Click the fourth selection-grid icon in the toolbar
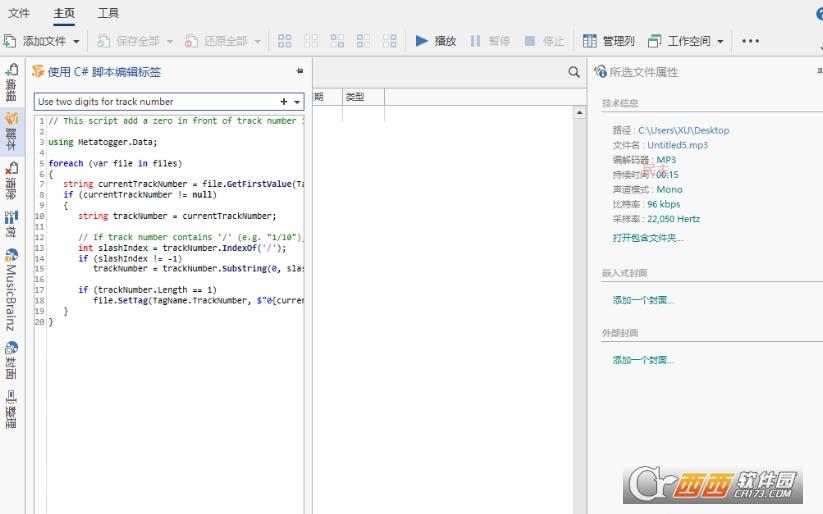The height and width of the screenshot is (514, 823). [x=363, y=41]
